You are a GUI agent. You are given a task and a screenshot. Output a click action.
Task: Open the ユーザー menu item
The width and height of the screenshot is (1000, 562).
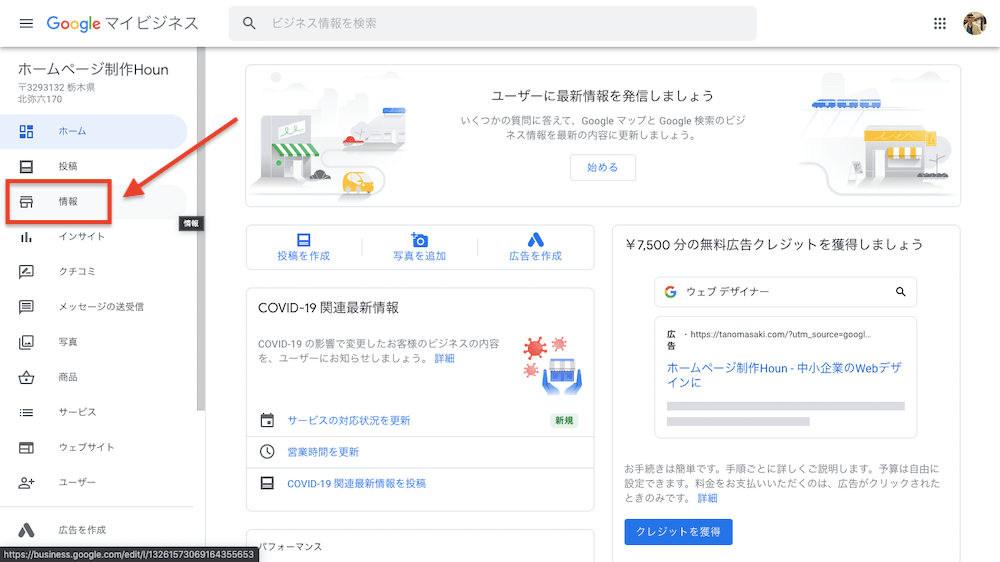pos(94,482)
